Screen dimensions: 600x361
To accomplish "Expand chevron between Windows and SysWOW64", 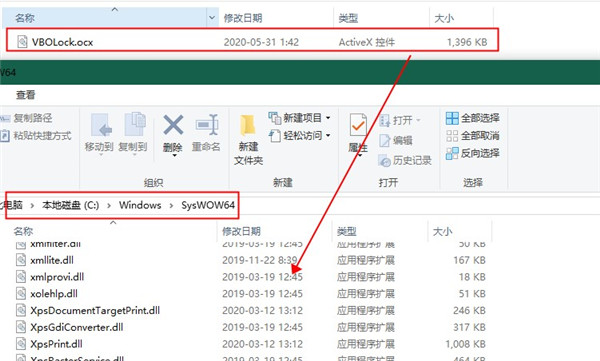I will coord(171,206).
